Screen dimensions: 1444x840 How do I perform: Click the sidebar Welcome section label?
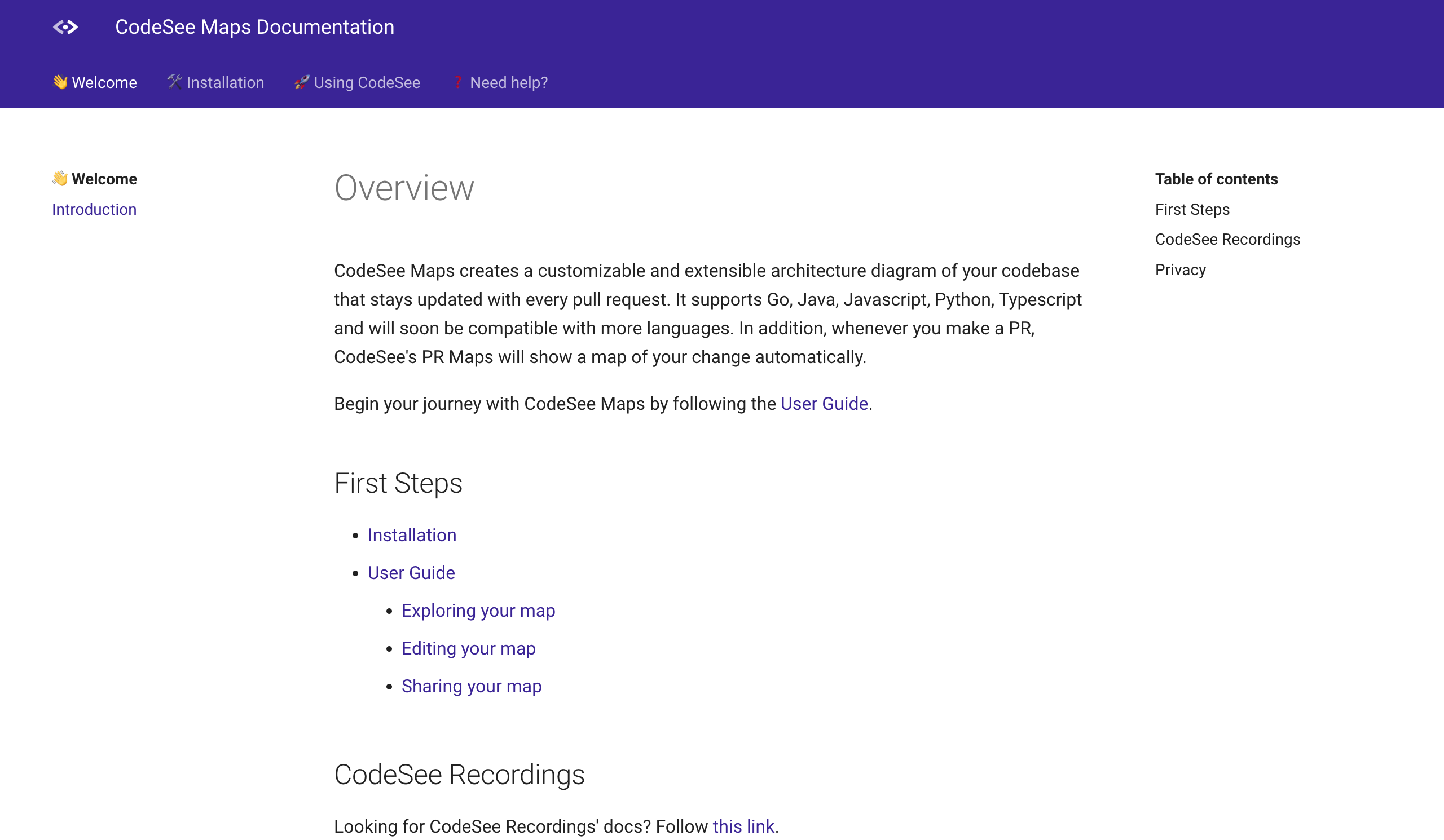(x=95, y=179)
